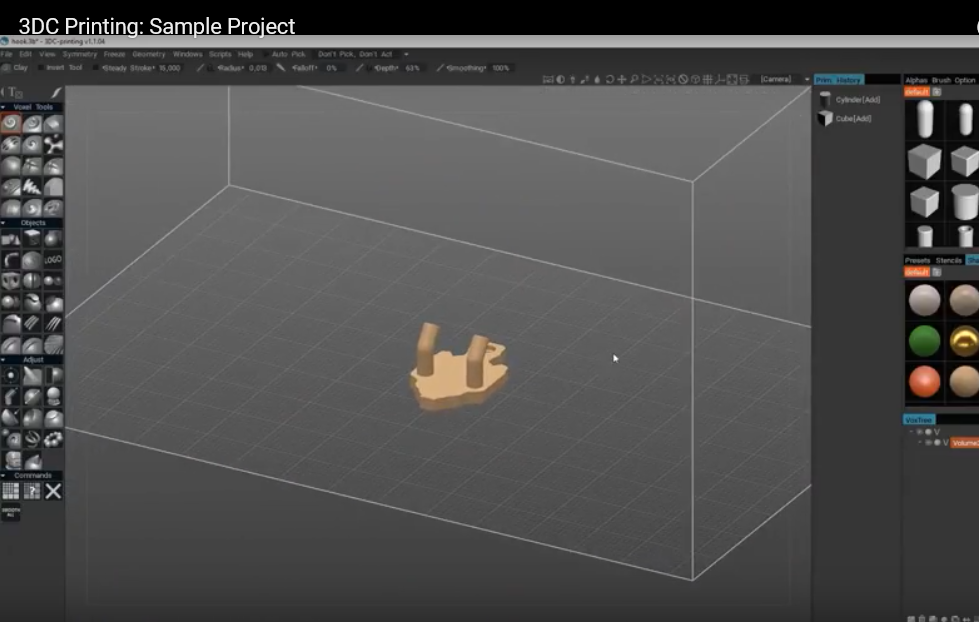This screenshot has width=979, height=622.
Task: Toggle the Radius pressure checkbox
Action: coord(210,67)
